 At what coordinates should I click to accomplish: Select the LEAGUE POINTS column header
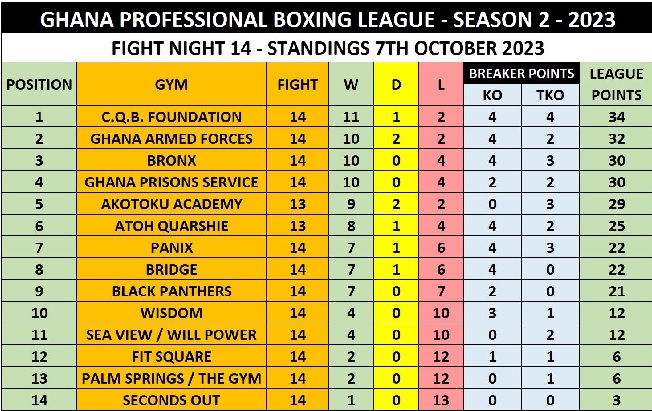click(x=616, y=84)
